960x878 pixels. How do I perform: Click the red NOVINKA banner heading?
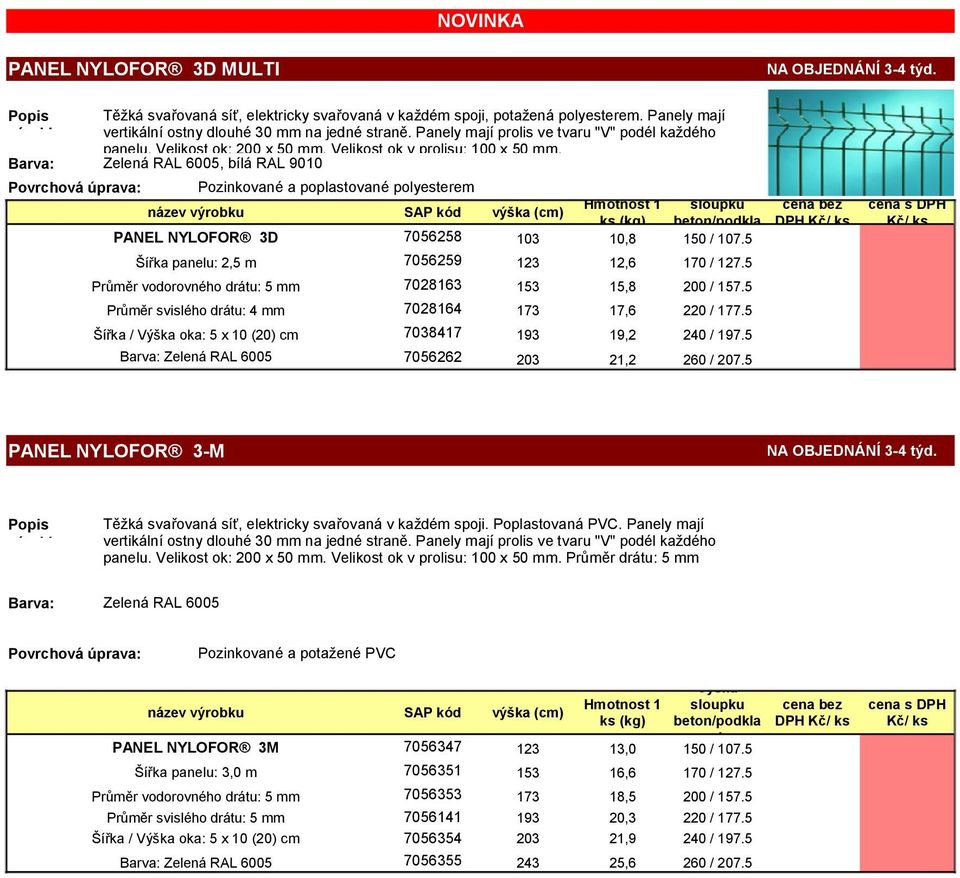click(480, 21)
